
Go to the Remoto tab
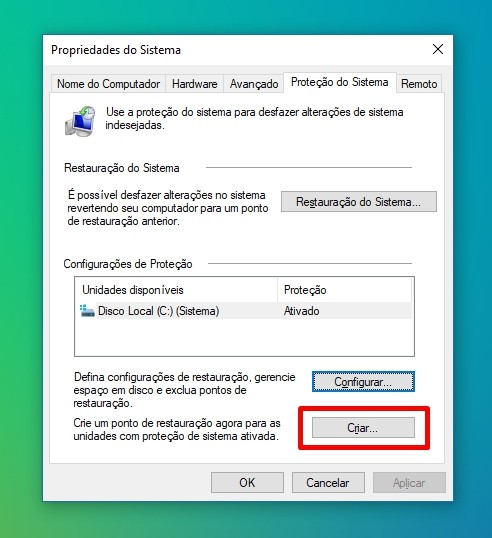pyautogui.click(x=419, y=84)
